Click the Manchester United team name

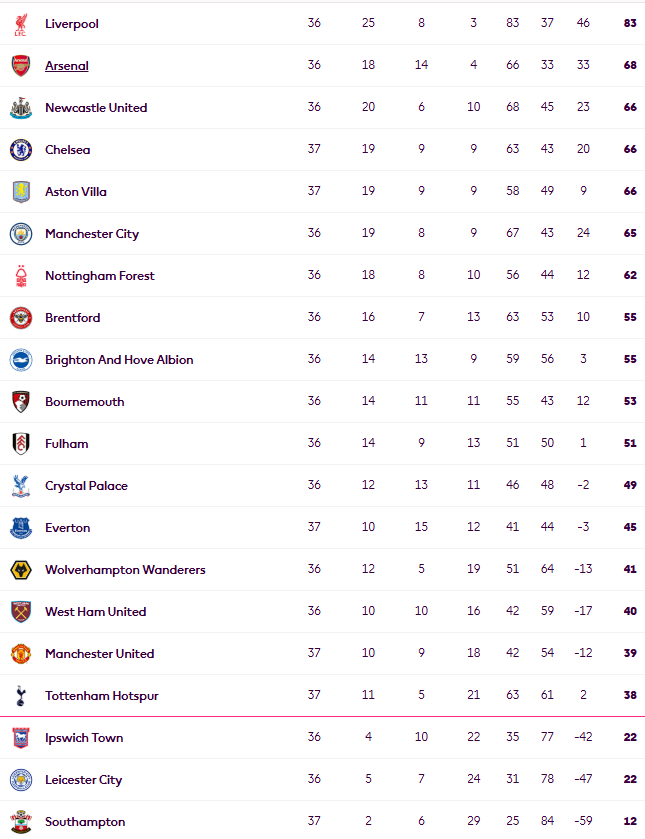100,654
